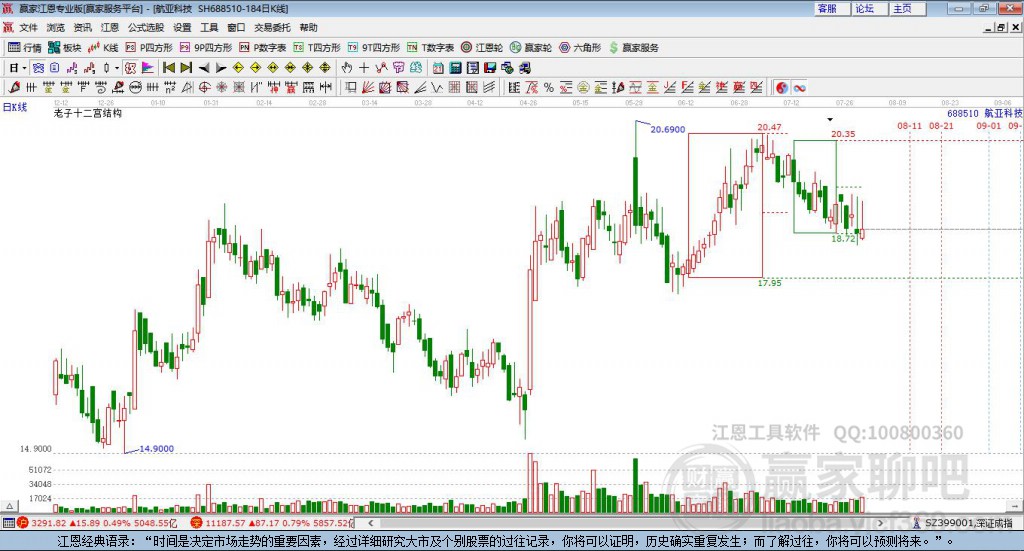Open the 交易委托 menu
The width and height of the screenshot is (1024, 551).
tap(272, 27)
